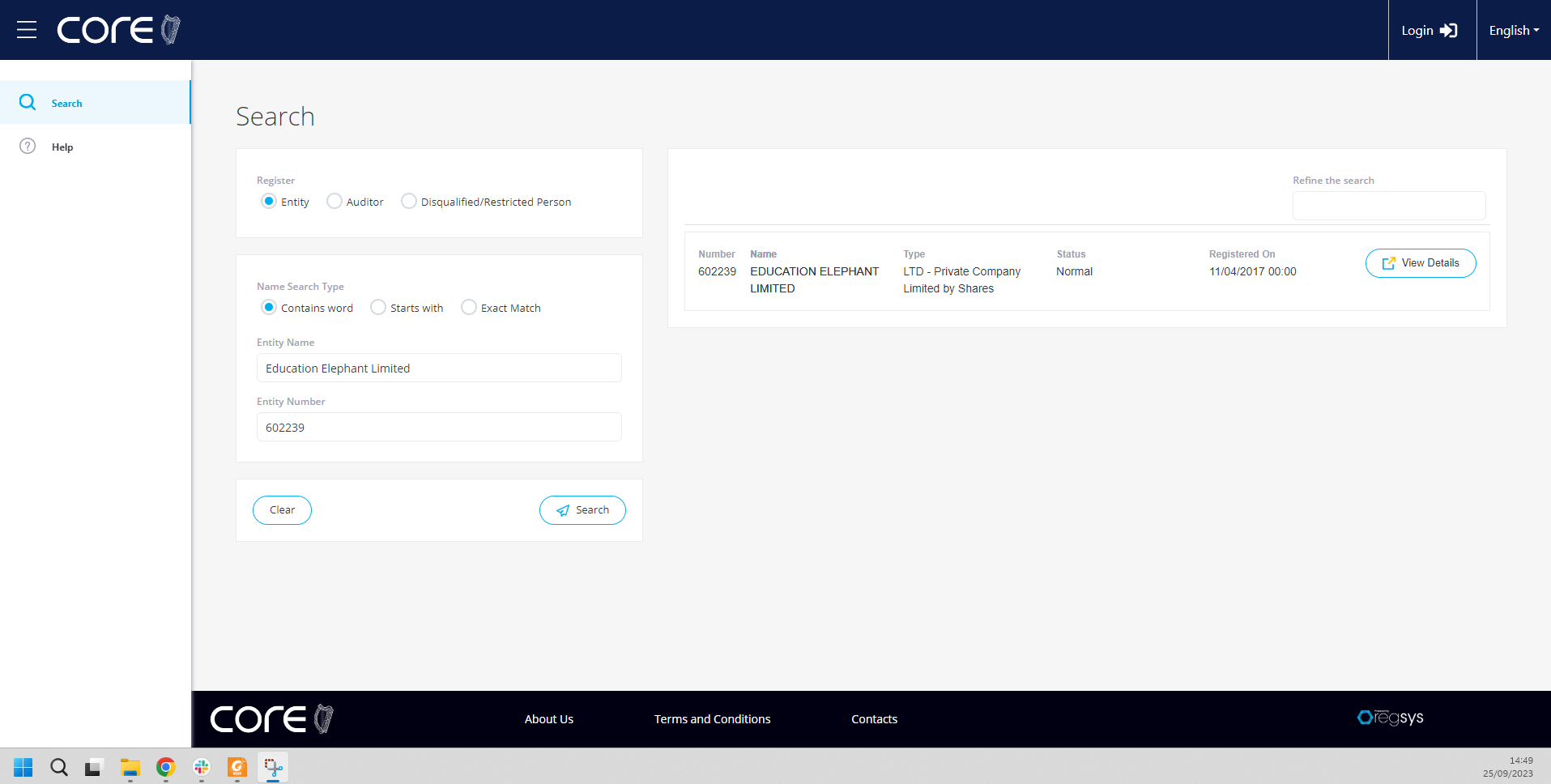The image size is (1551, 784).
Task: Click the Entity Name input field
Action: [x=439, y=368]
